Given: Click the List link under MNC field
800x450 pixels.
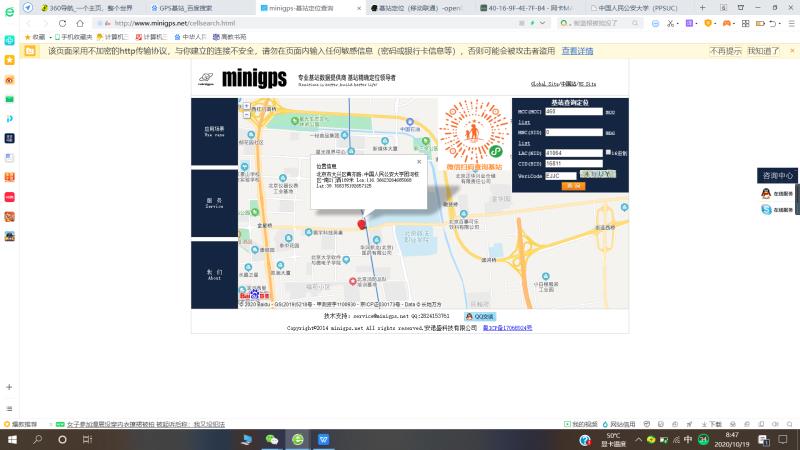Looking at the screenshot, I should tap(524, 143).
